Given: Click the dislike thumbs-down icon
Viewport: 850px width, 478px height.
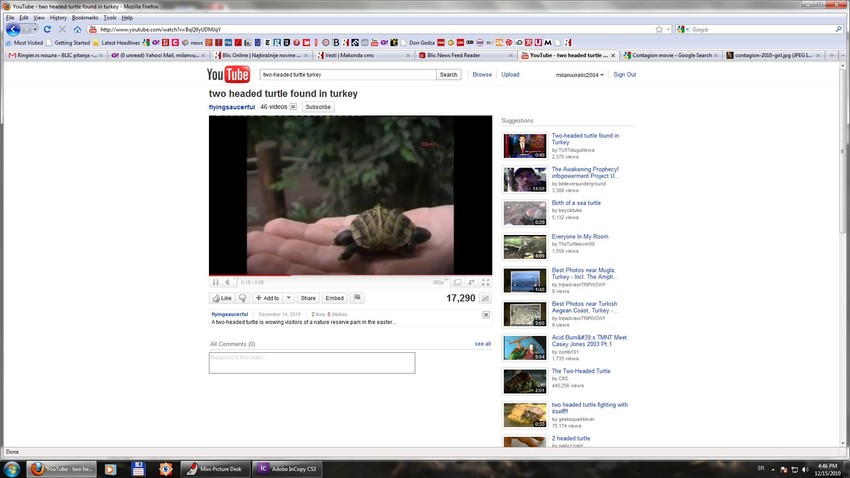Looking at the screenshot, I should click(243, 298).
